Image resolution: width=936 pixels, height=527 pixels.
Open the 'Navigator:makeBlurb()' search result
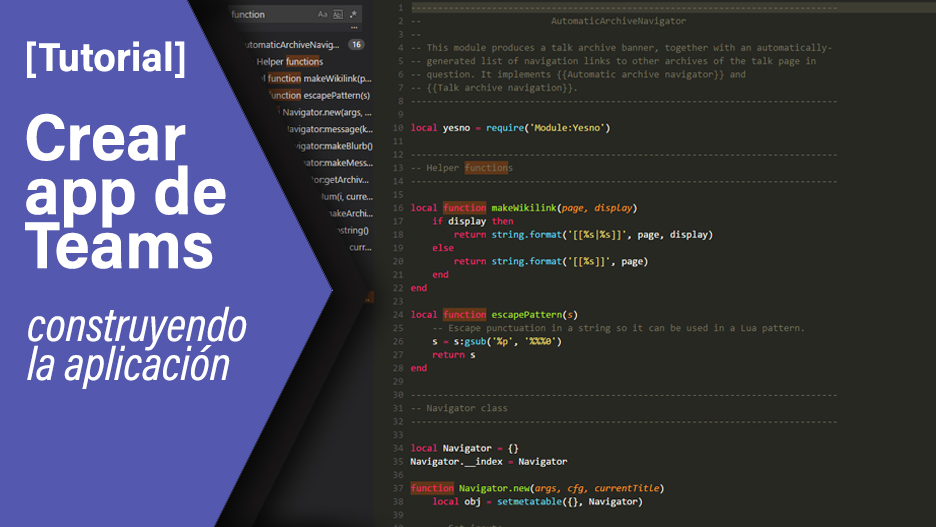click(x=334, y=146)
